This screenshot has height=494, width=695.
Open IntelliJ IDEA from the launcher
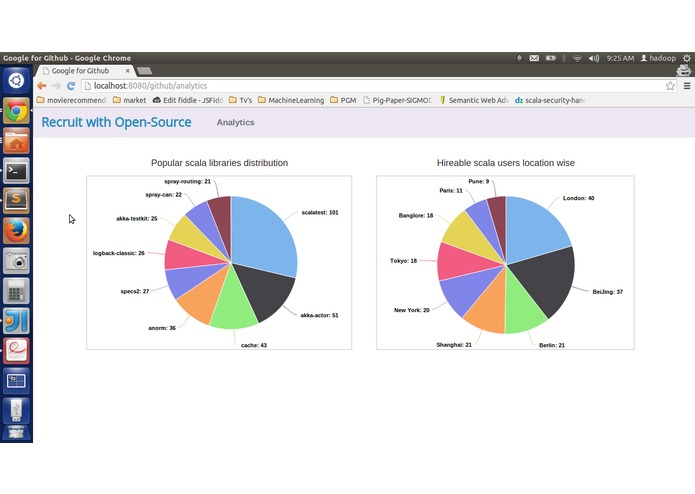click(16, 321)
